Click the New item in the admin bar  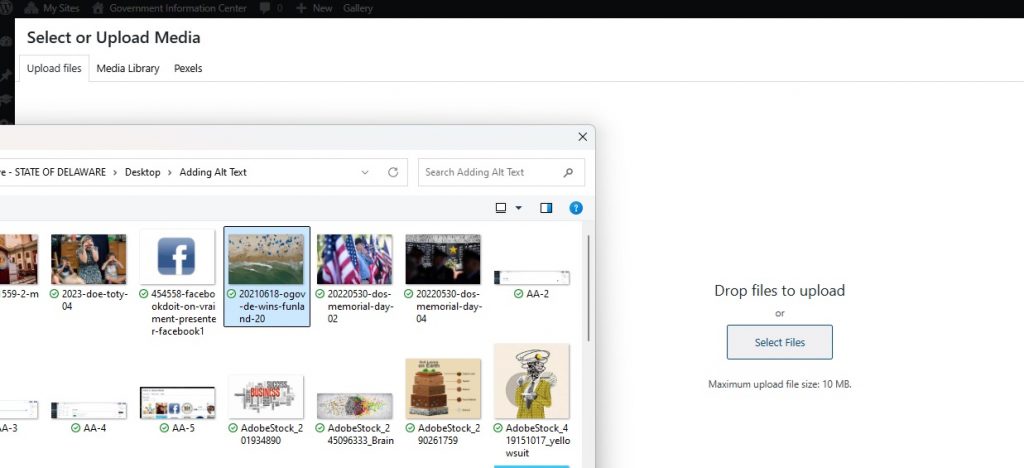pos(322,8)
